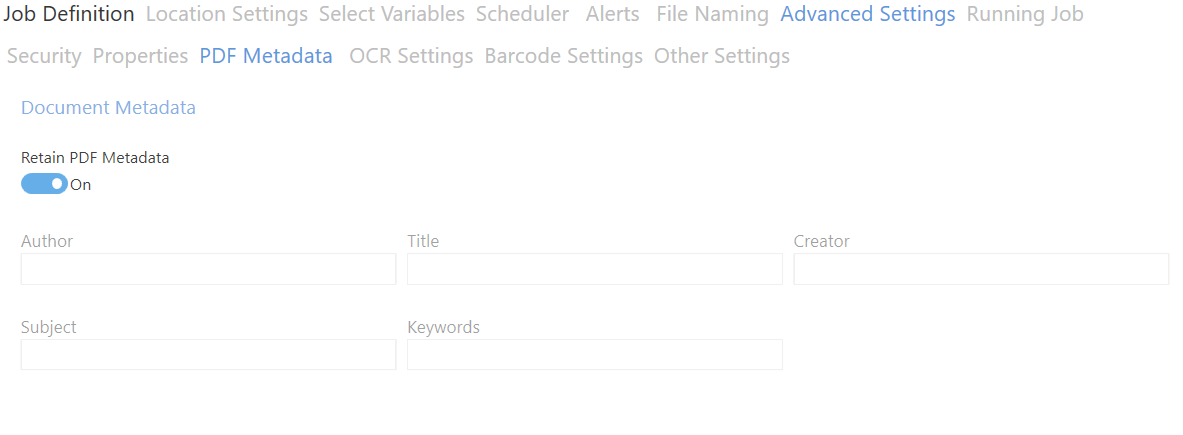Toggle the Retain PDF Metadata switch
The width and height of the screenshot is (1183, 435).
(x=44, y=184)
